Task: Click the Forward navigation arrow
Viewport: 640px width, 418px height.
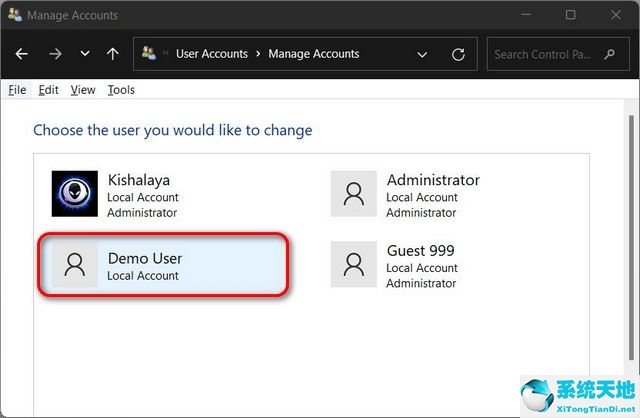Action: (x=54, y=54)
